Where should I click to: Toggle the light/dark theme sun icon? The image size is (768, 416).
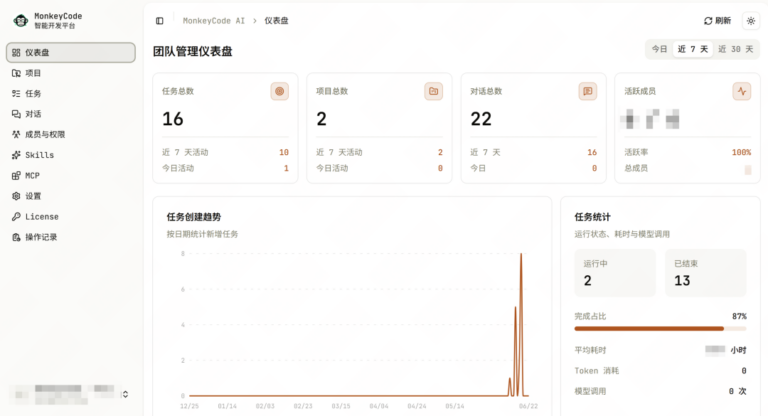(x=751, y=21)
